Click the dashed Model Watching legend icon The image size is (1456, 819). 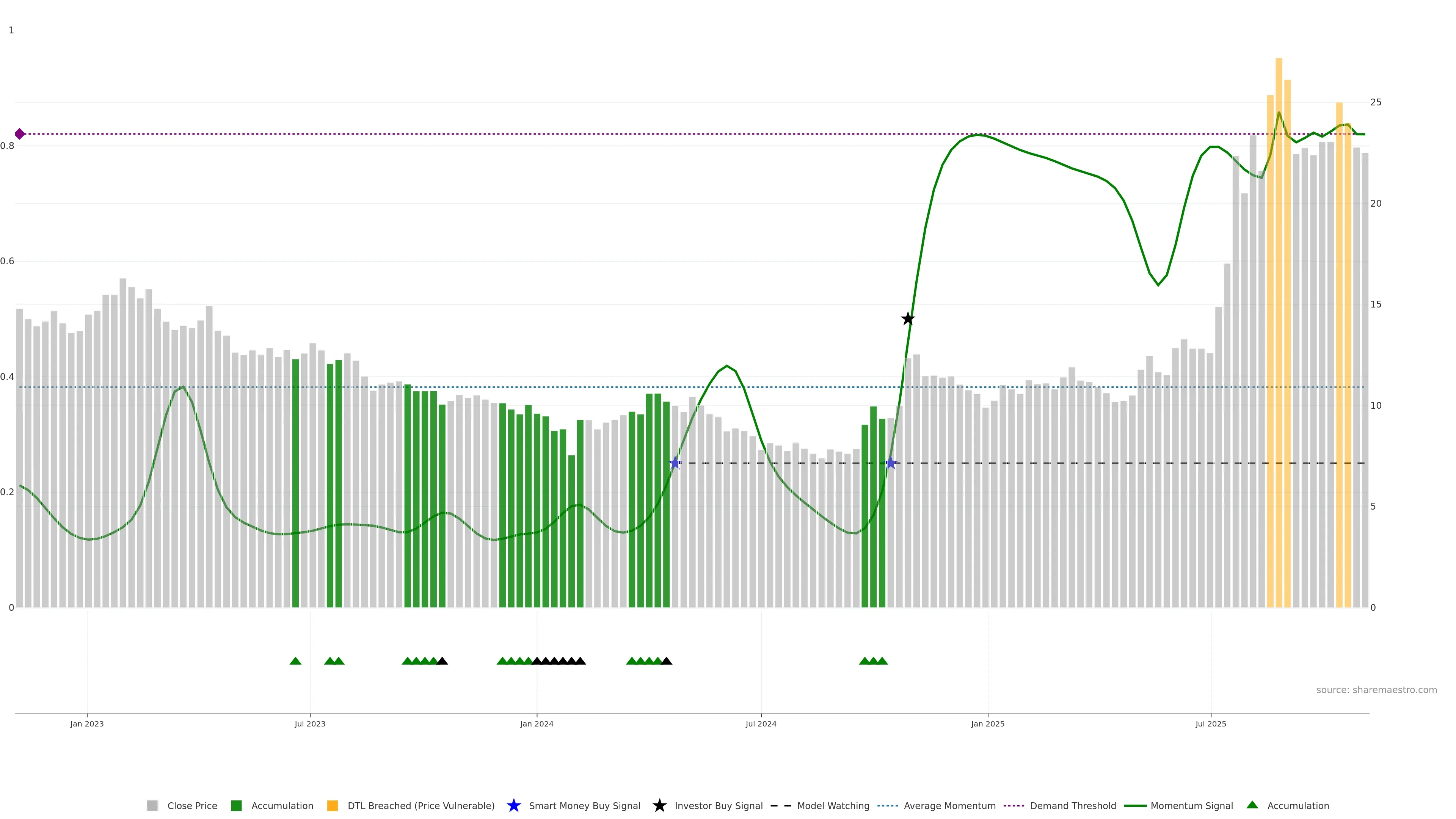[781, 805]
